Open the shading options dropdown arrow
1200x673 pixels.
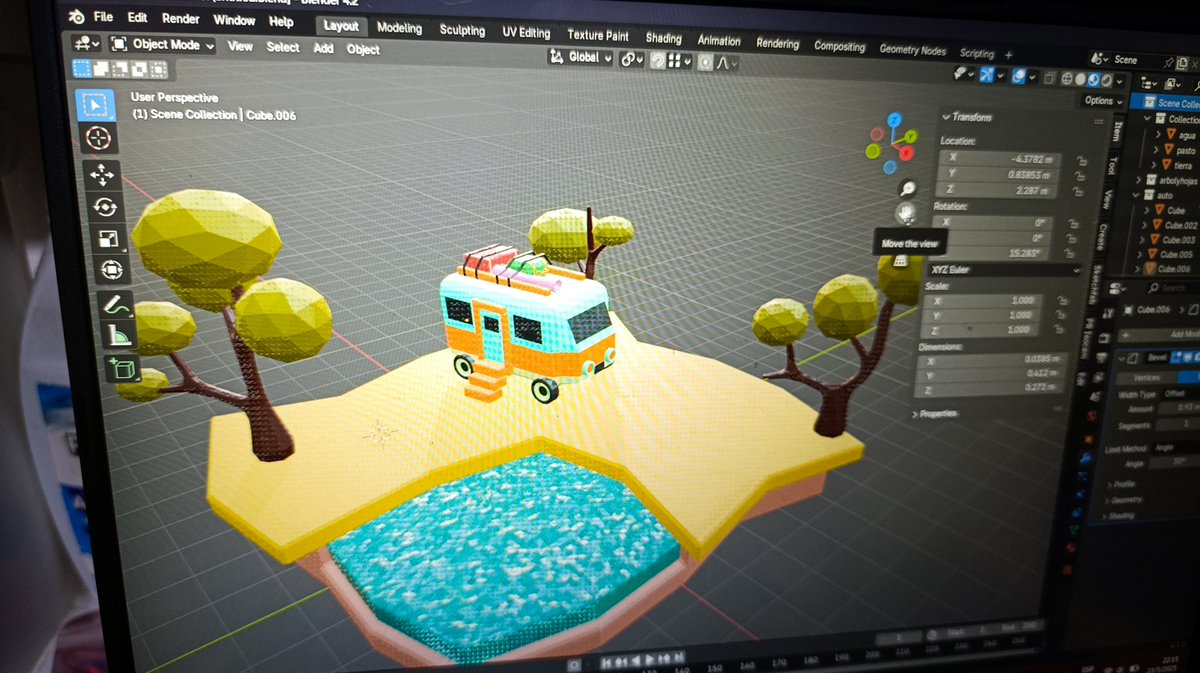pos(1119,82)
